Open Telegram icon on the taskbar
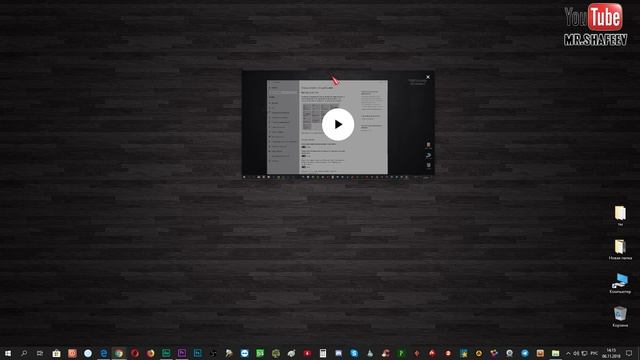This screenshot has height=360, width=640. point(525,353)
